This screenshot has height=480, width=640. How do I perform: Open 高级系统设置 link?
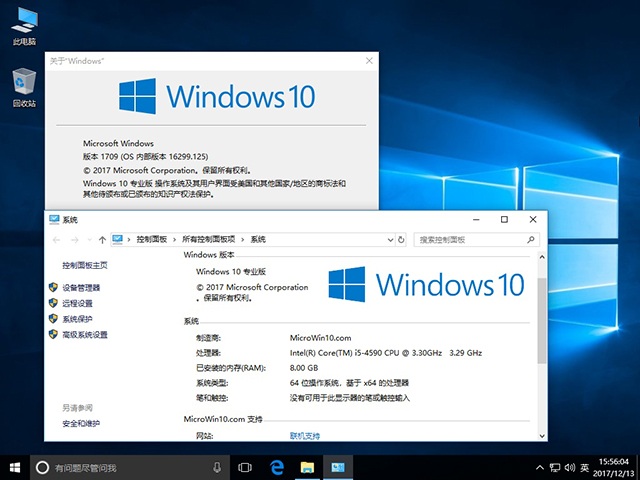[84, 335]
